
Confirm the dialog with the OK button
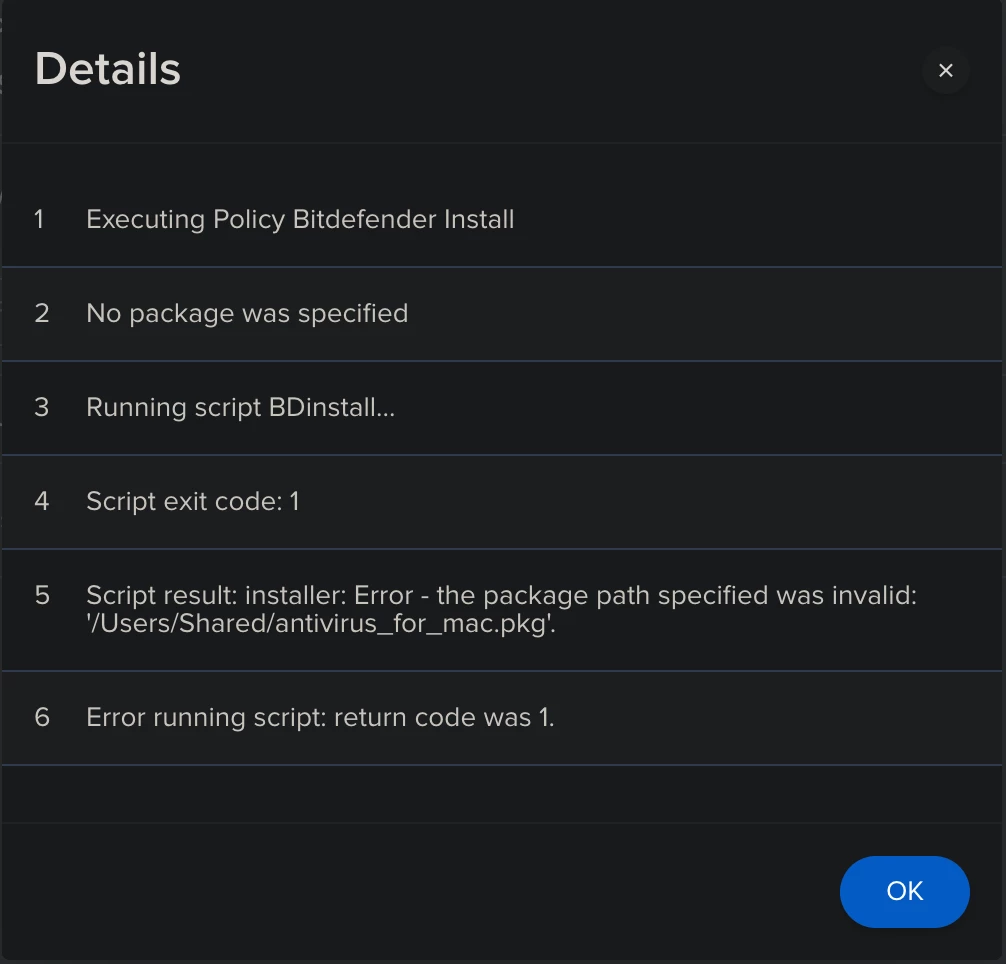tap(904, 891)
